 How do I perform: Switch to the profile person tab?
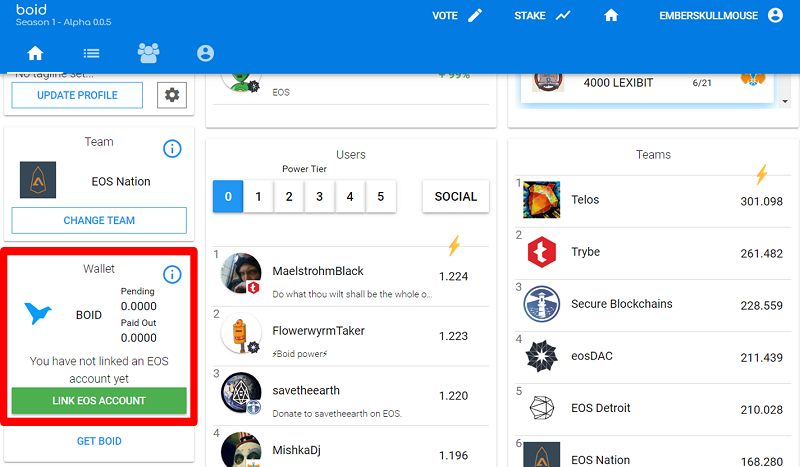(x=205, y=53)
